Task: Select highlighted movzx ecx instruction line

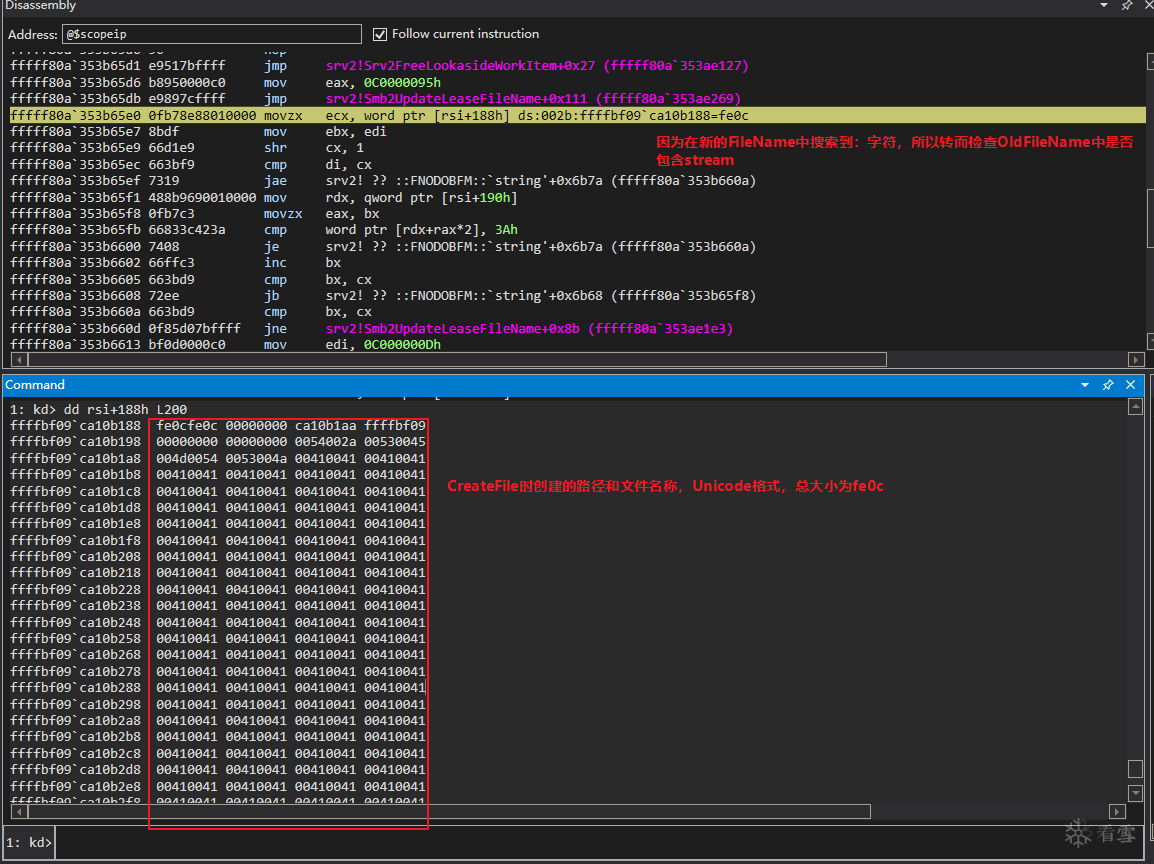Action: (578, 116)
